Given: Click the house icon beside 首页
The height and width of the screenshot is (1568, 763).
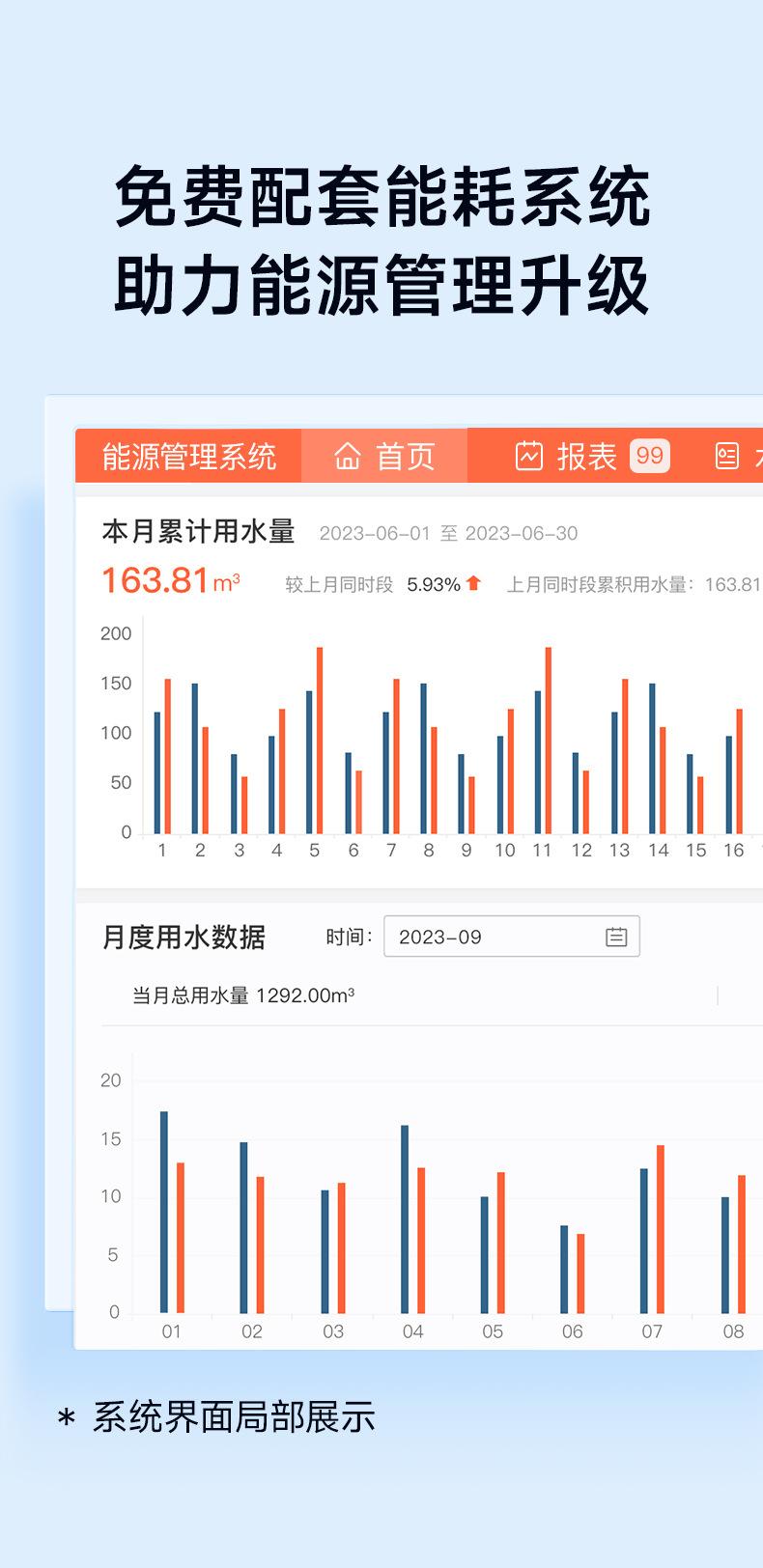Looking at the screenshot, I should 348,456.
